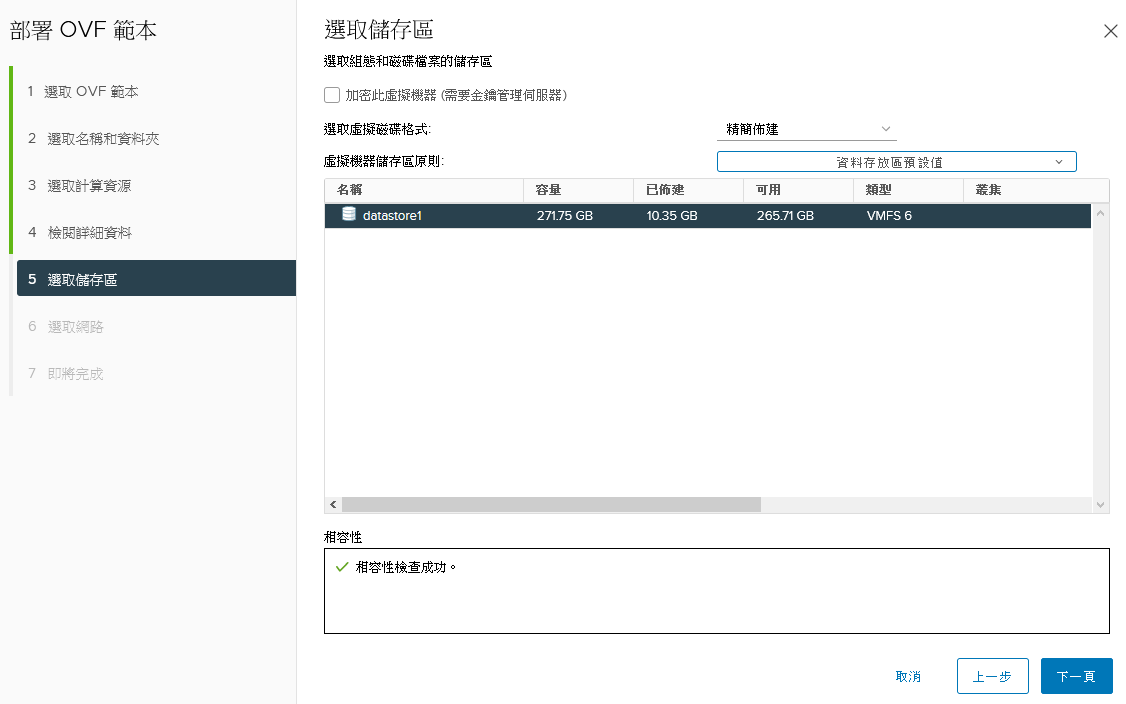Click the 265.71 GB free cell
The image size is (1126, 704).
click(785, 216)
